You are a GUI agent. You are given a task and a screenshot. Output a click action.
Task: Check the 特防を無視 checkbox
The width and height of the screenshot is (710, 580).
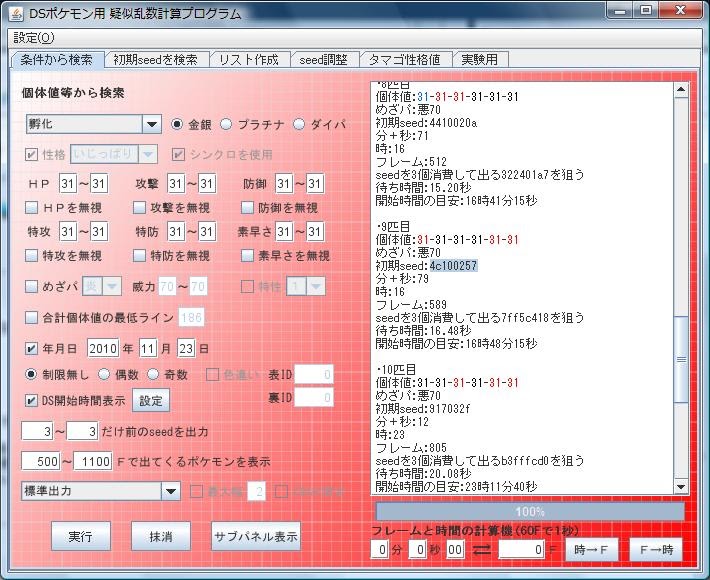[x=139, y=255]
